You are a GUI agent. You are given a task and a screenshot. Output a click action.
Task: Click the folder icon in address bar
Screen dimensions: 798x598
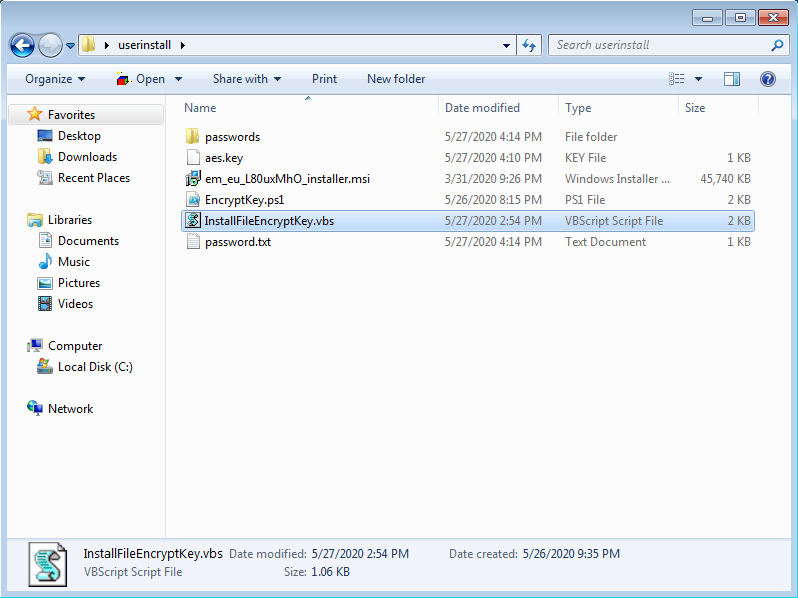(89, 45)
